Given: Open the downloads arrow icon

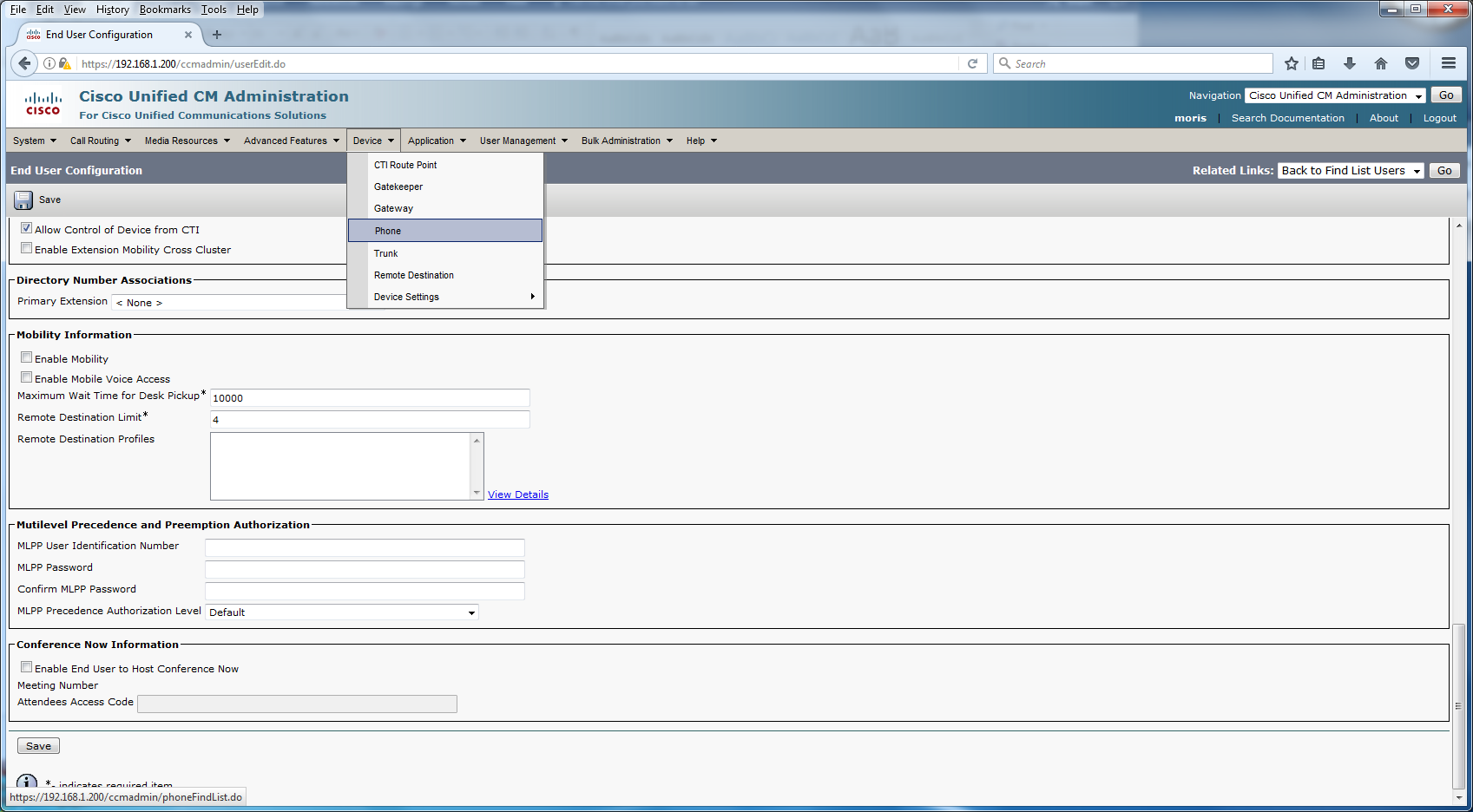Looking at the screenshot, I should (1350, 63).
